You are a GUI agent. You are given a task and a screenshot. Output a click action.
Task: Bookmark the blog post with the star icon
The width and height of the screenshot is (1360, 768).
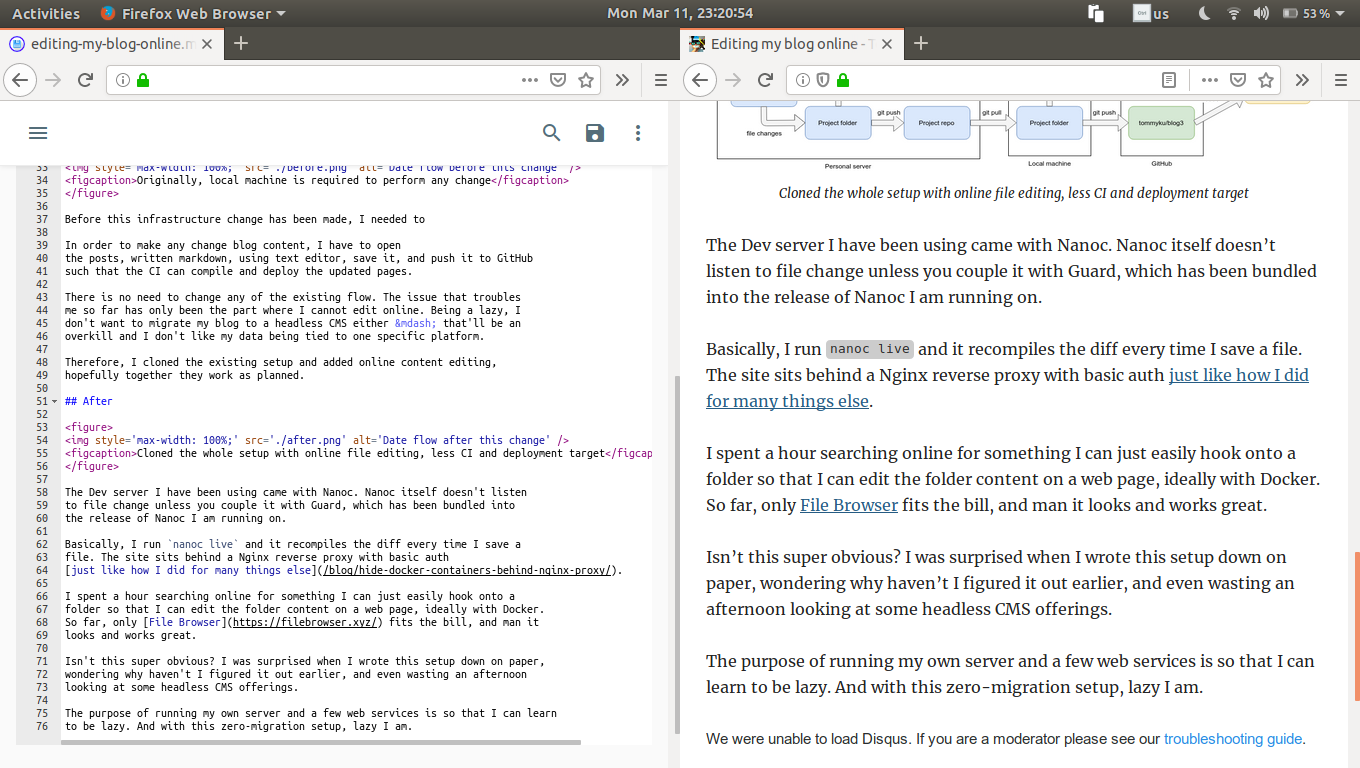pyautogui.click(x=1267, y=79)
